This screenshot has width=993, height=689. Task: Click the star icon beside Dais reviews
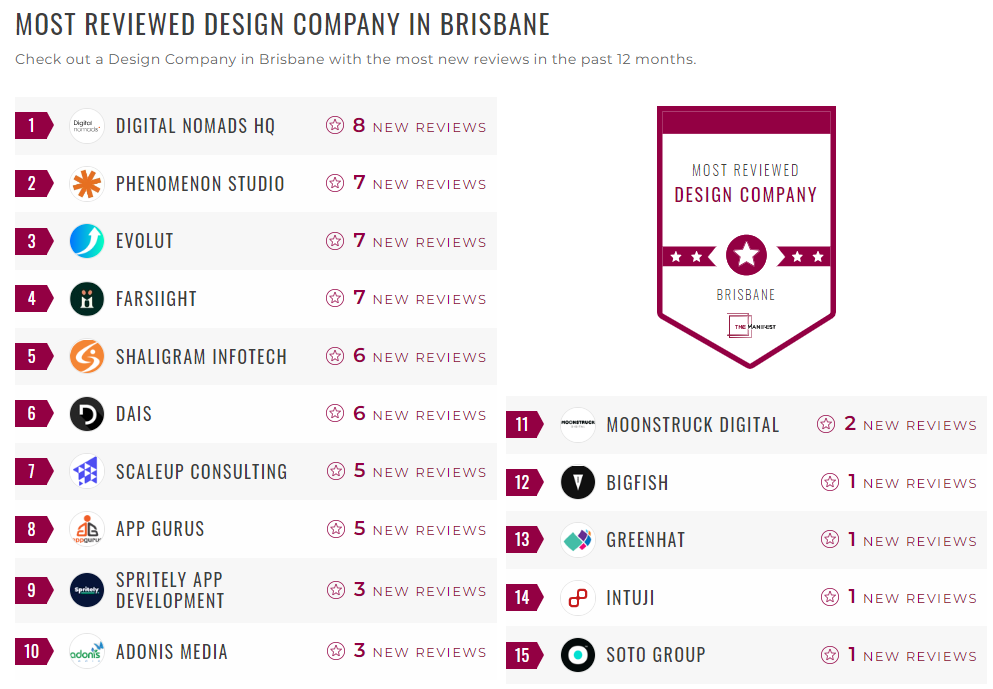point(335,414)
